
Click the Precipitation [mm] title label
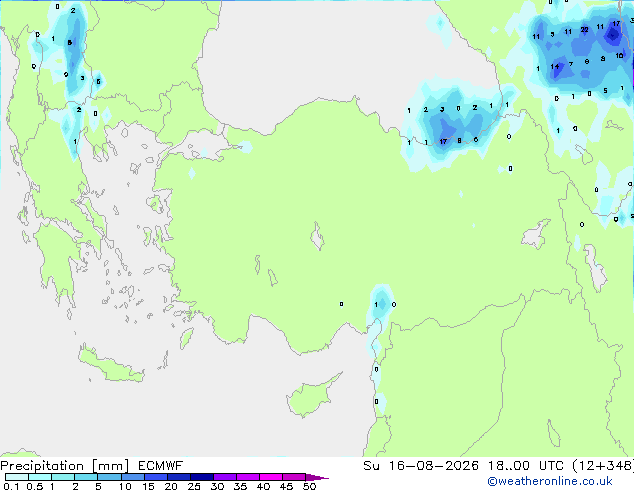pyautogui.click(x=65, y=466)
